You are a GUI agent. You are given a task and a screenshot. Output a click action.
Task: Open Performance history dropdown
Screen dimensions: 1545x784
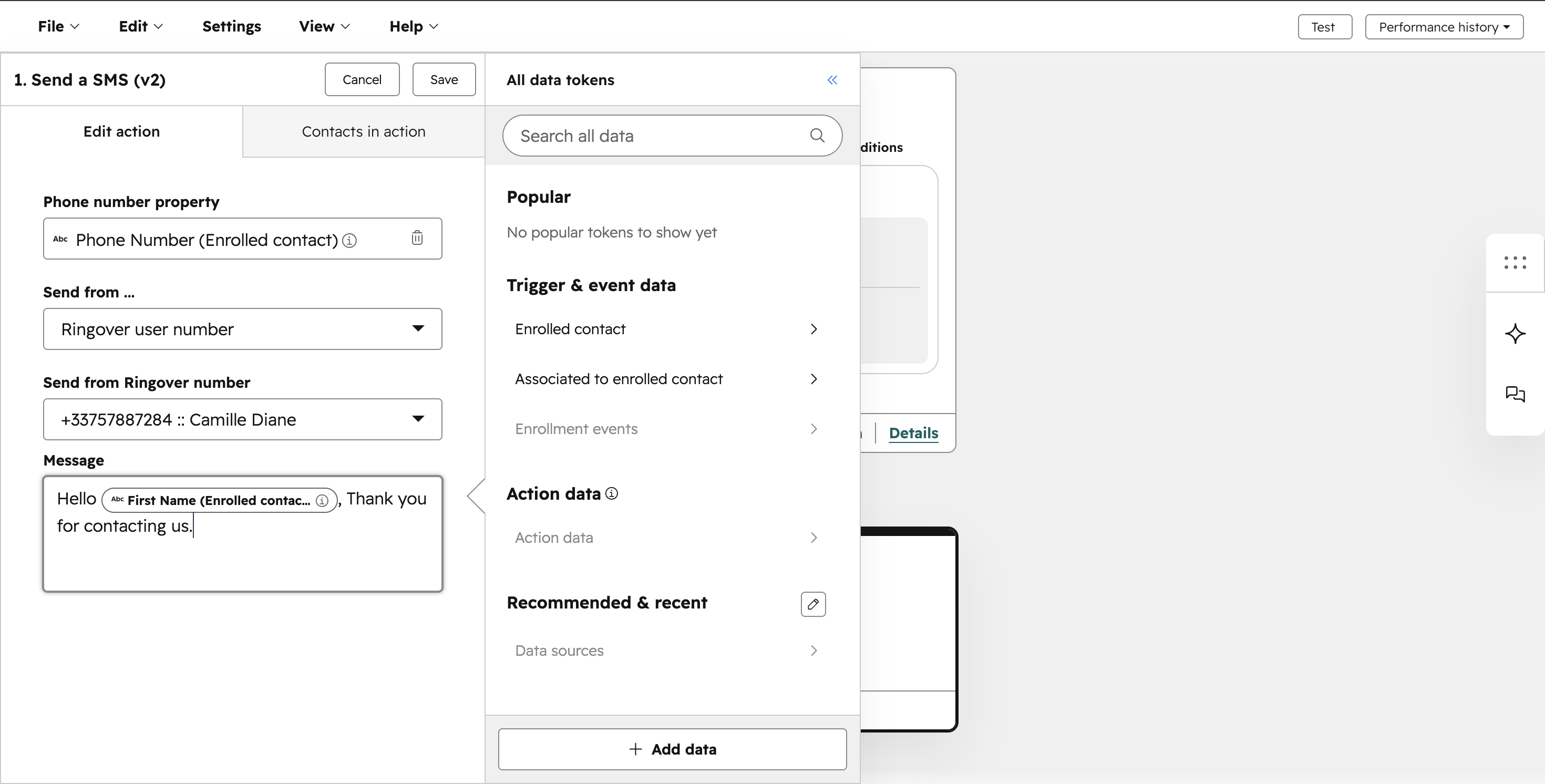click(1444, 27)
